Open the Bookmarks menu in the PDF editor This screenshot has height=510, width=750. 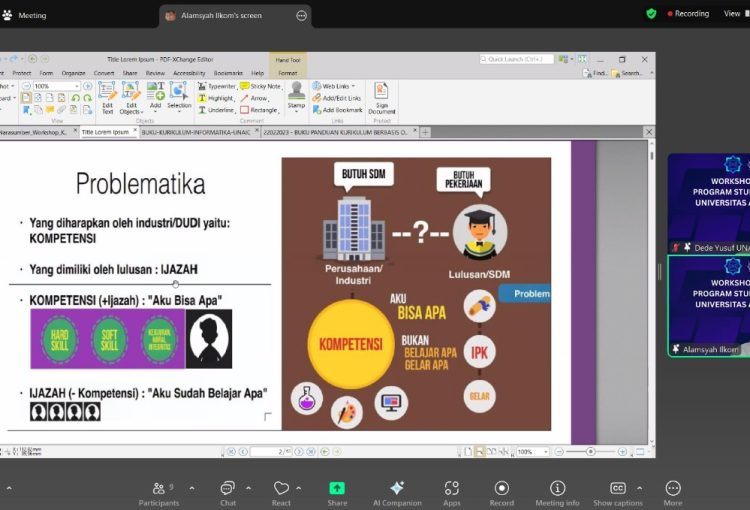227,73
